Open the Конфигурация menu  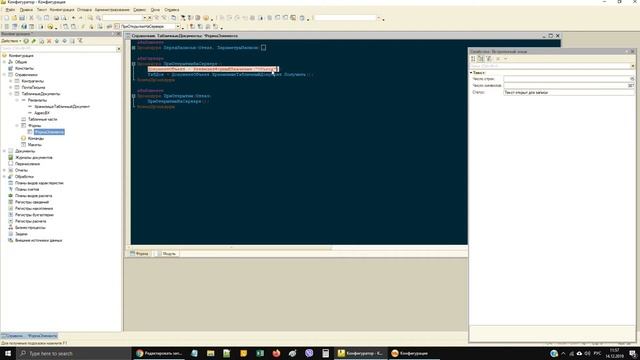(62, 9)
